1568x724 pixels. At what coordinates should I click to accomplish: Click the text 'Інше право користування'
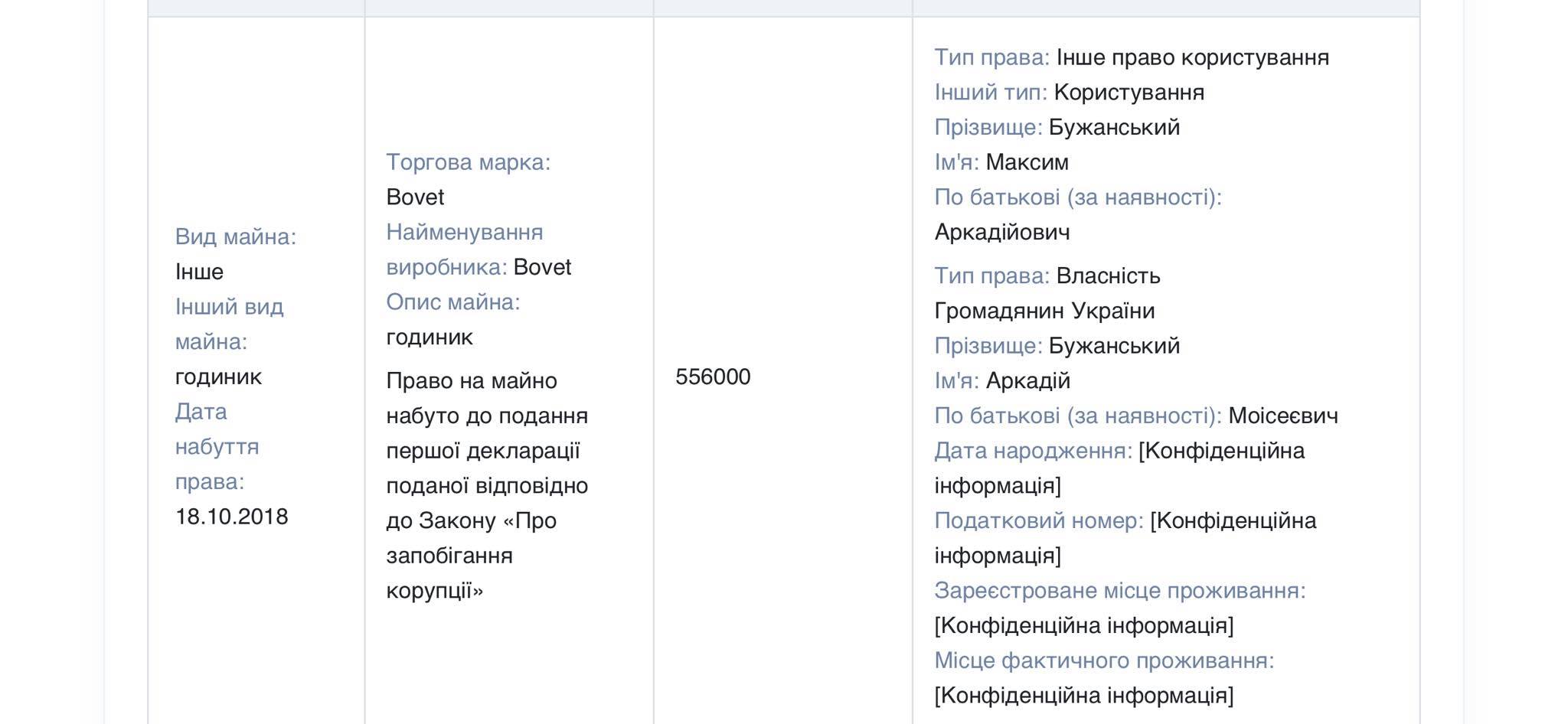pyautogui.click(x=1192, y=57)
